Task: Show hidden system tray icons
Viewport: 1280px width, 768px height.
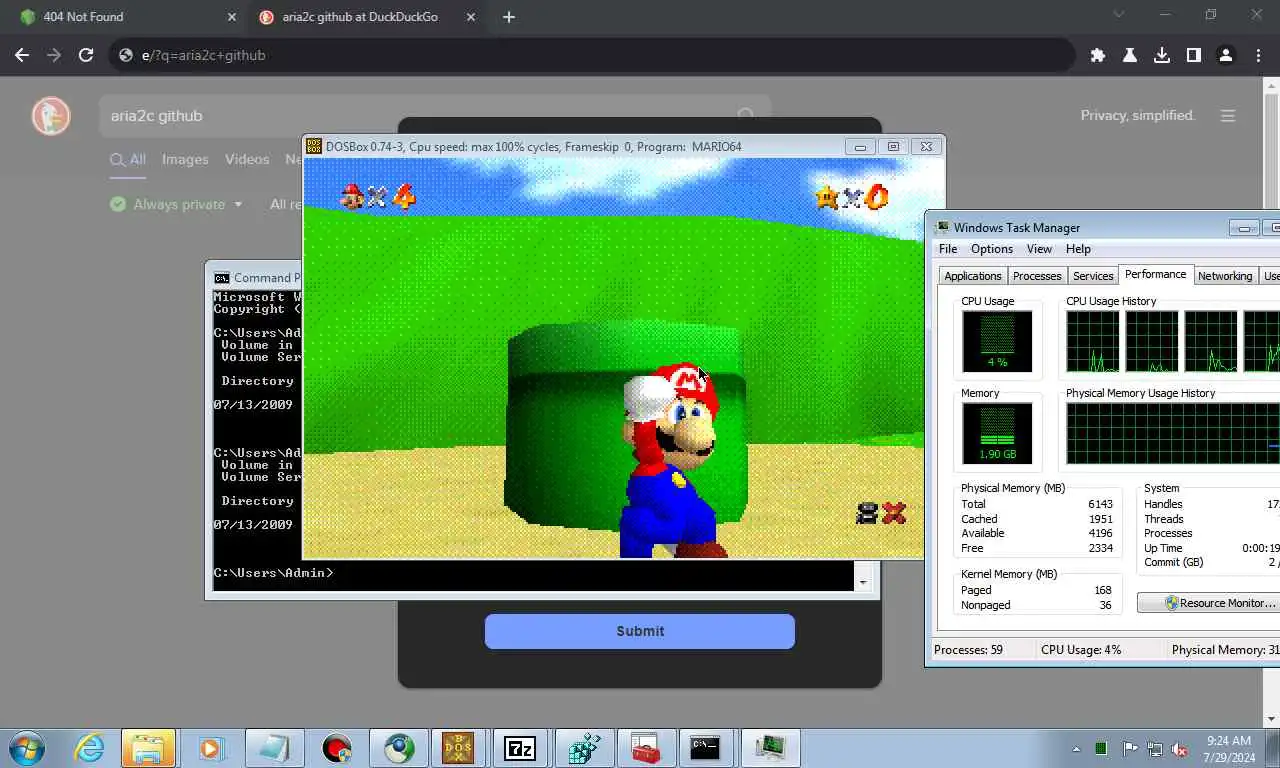Action: click(x=1076, y=749)
